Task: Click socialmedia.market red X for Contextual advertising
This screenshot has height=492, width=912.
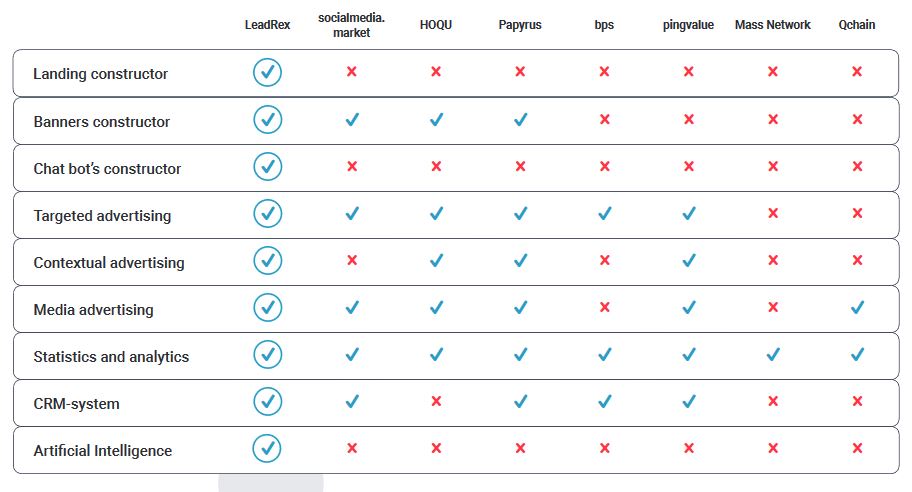Action: pyautogui.click(x=352, y=260)
